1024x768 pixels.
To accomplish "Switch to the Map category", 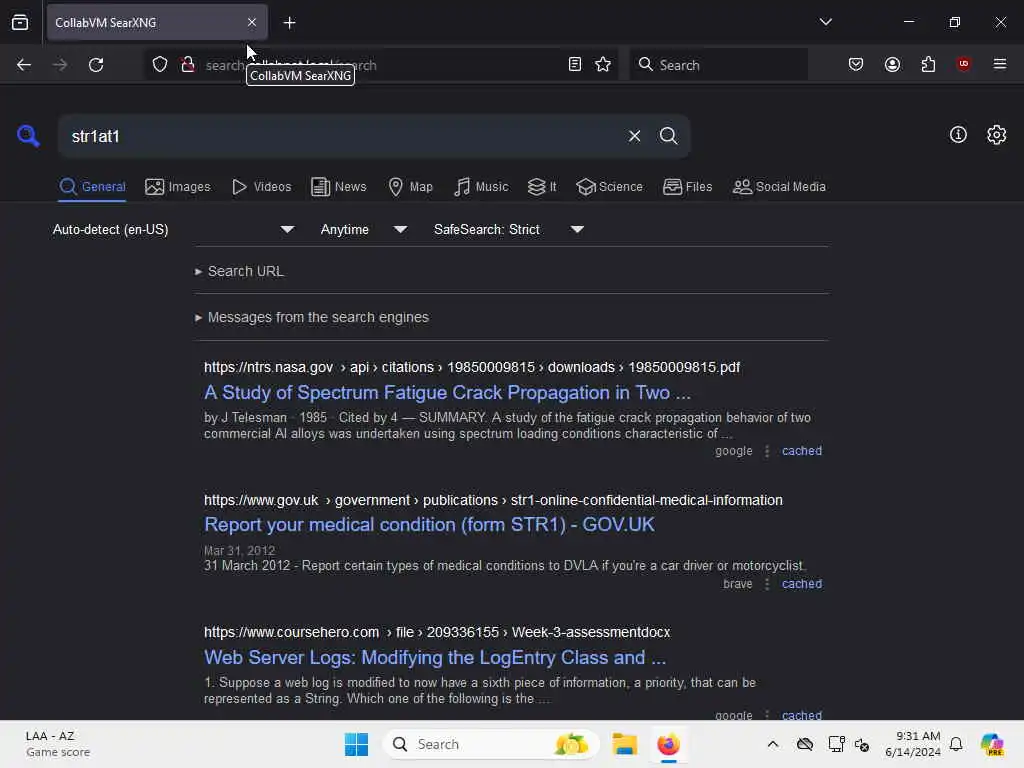I will pyautogui.click(x=411, y=187).
